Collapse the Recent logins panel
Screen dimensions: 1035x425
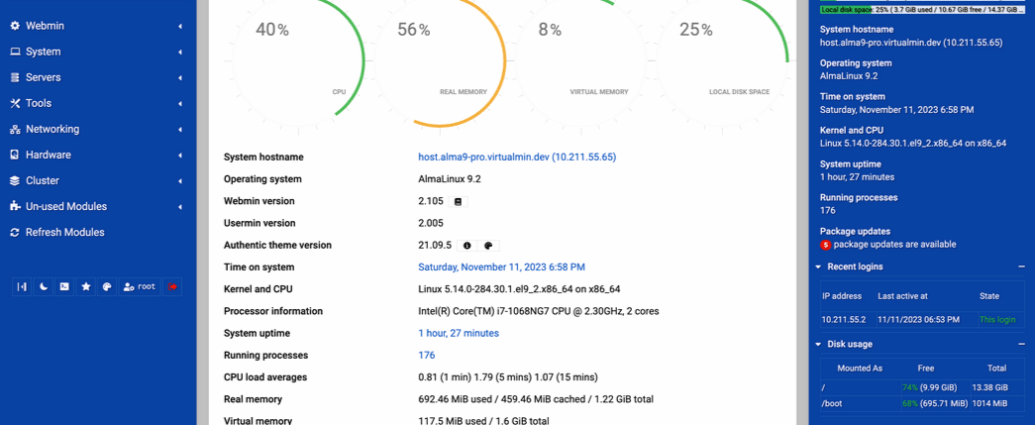click(1021, 267)
